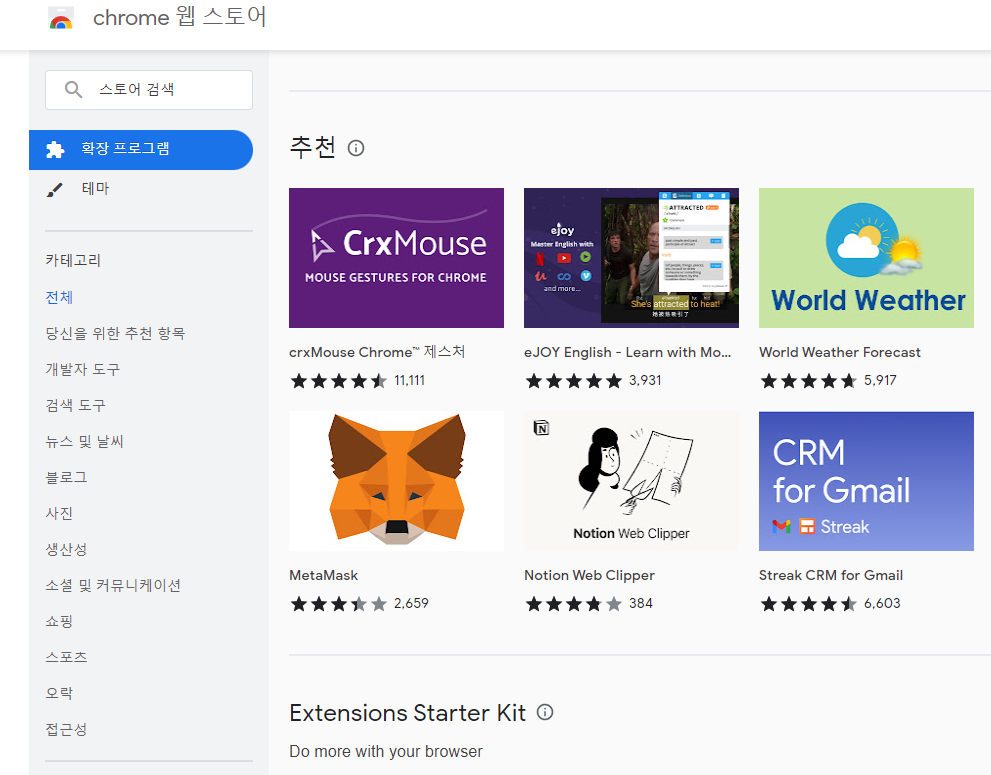Click 'Do more with your browser' text
The width and height of the screenshot is (991, 775).
(x=386, y=751)
